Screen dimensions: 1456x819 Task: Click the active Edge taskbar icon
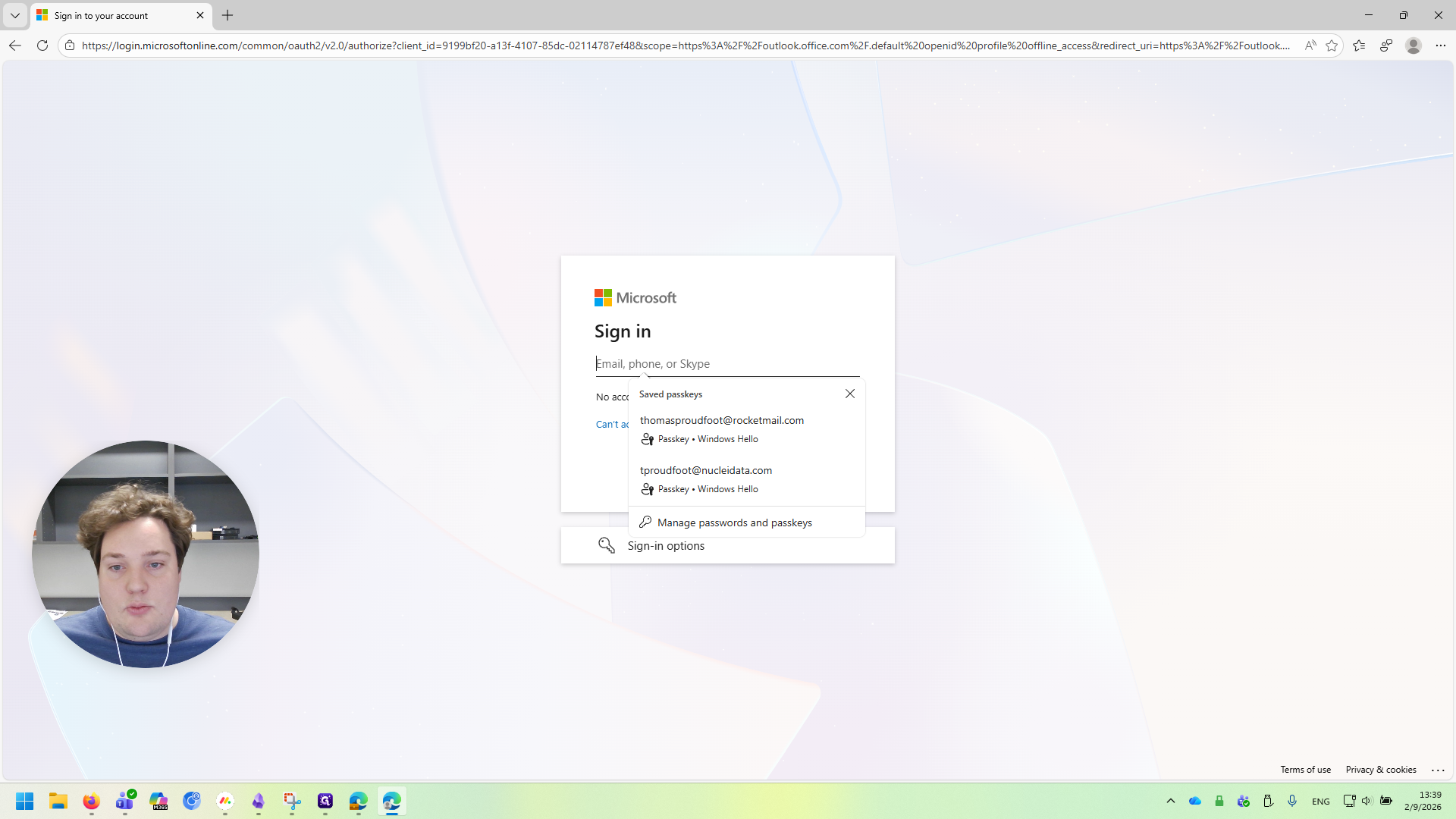(x=392, y=801)
